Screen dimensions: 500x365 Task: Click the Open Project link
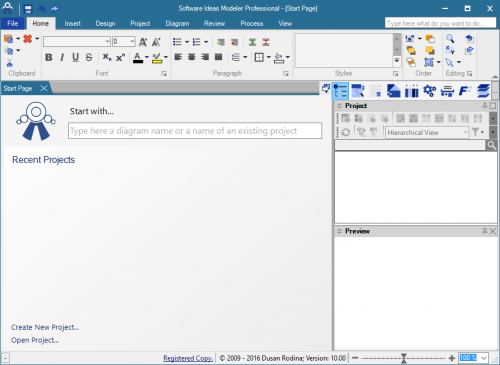(x=35, y=340)
